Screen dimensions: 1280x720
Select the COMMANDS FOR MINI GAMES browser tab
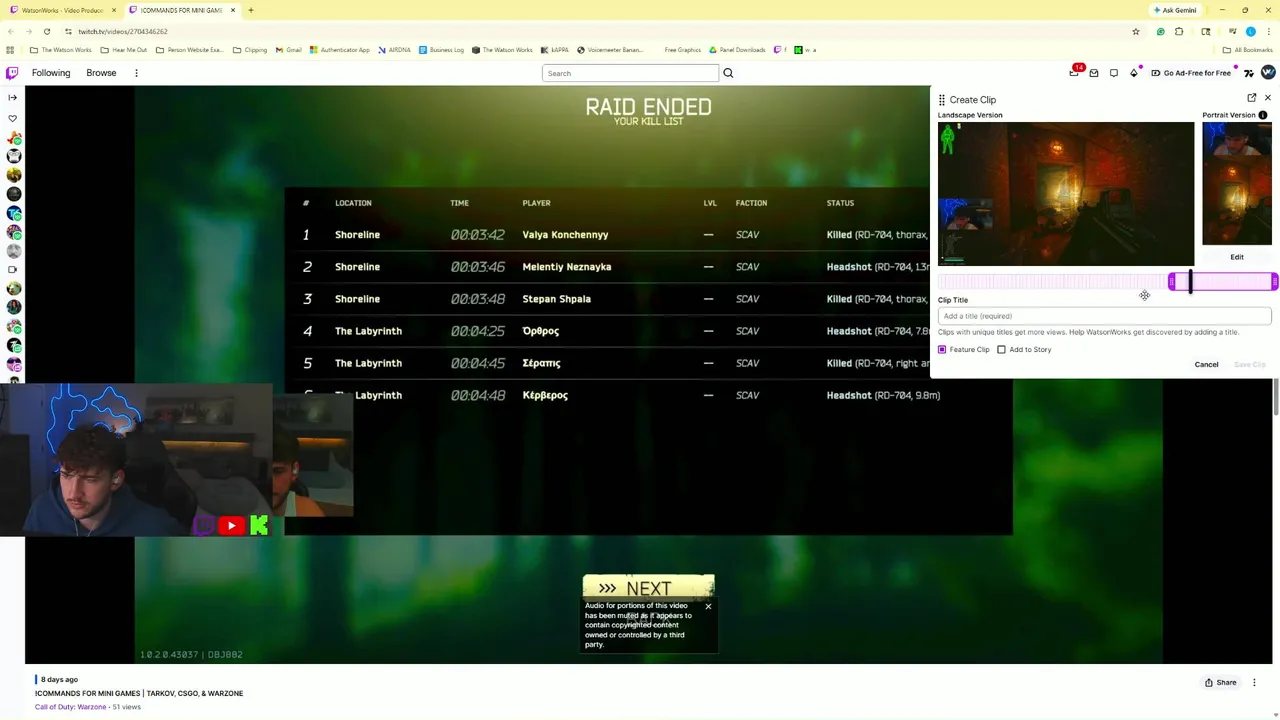pos(182,10)
